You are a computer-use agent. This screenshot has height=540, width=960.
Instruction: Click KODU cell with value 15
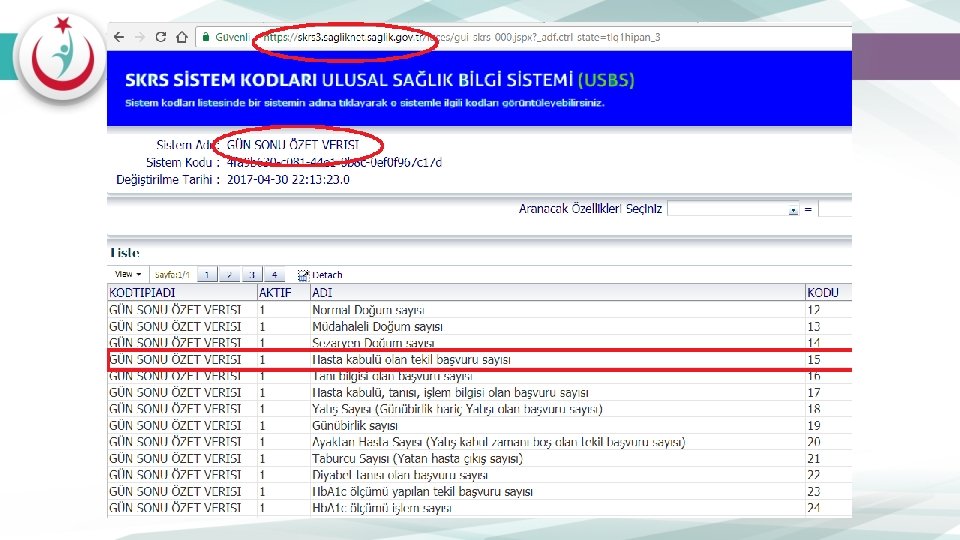coord(828,359)
